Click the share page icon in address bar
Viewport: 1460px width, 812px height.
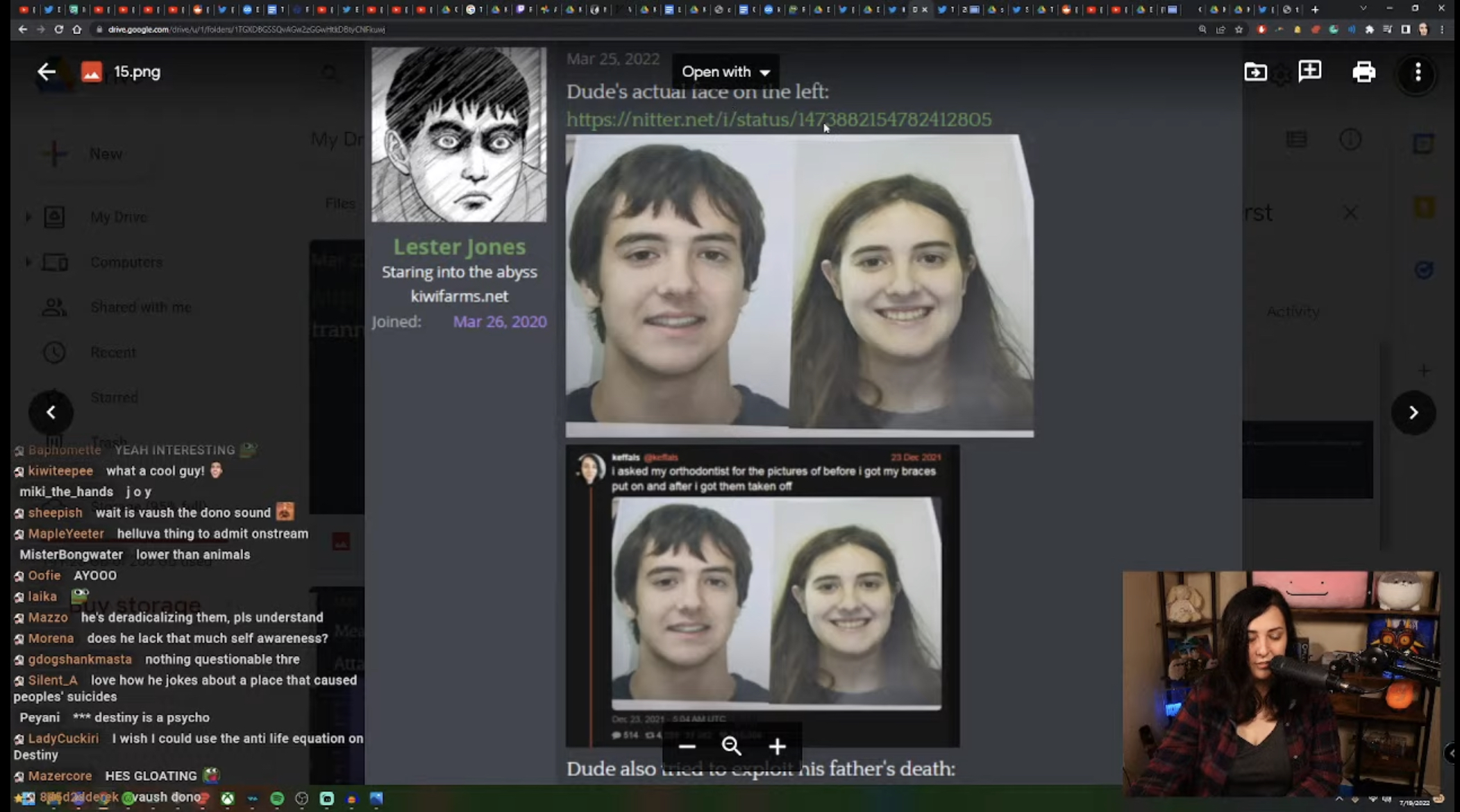pos(1220,29)
